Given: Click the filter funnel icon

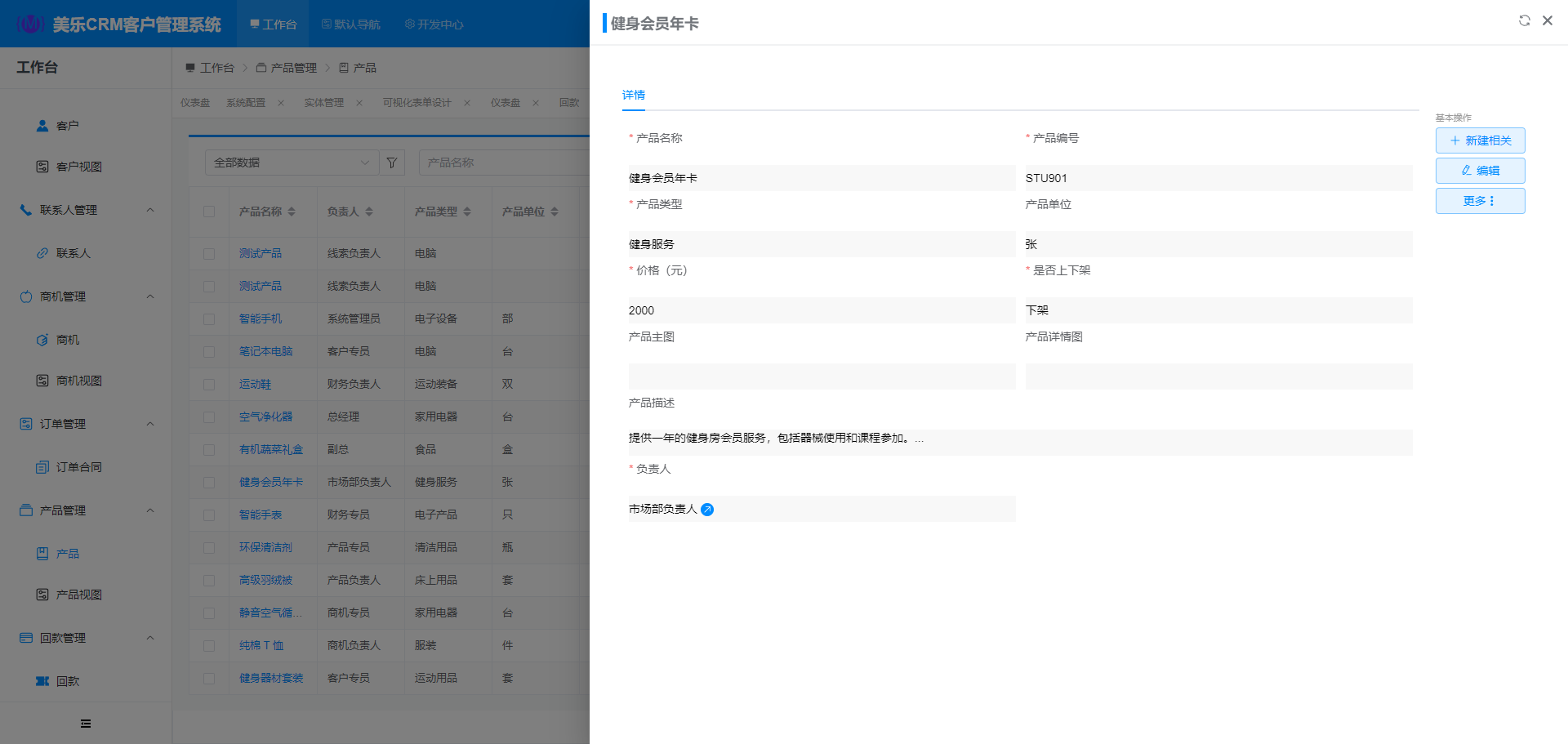Looking at the screenshot, I should pyautogui.click(x=392, y=163).
